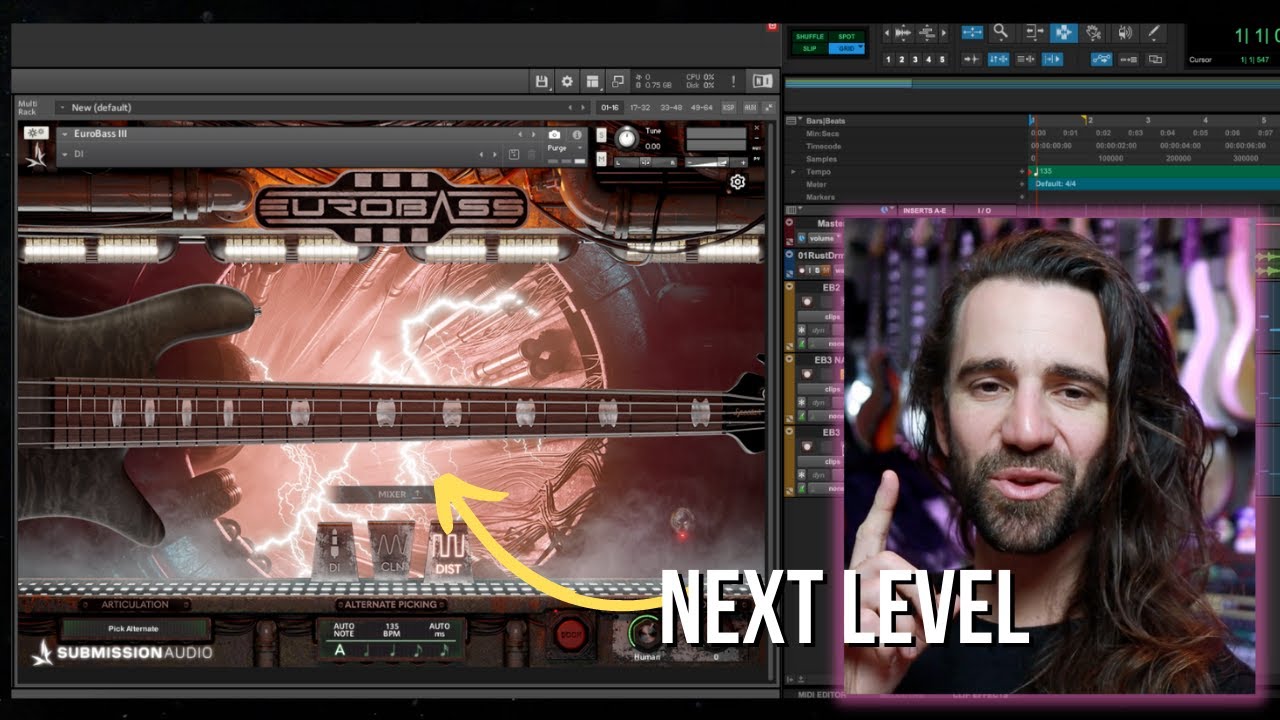1280x720 pixels.
Task: Open EuroBass III info icon
Action: click(577, 135)
